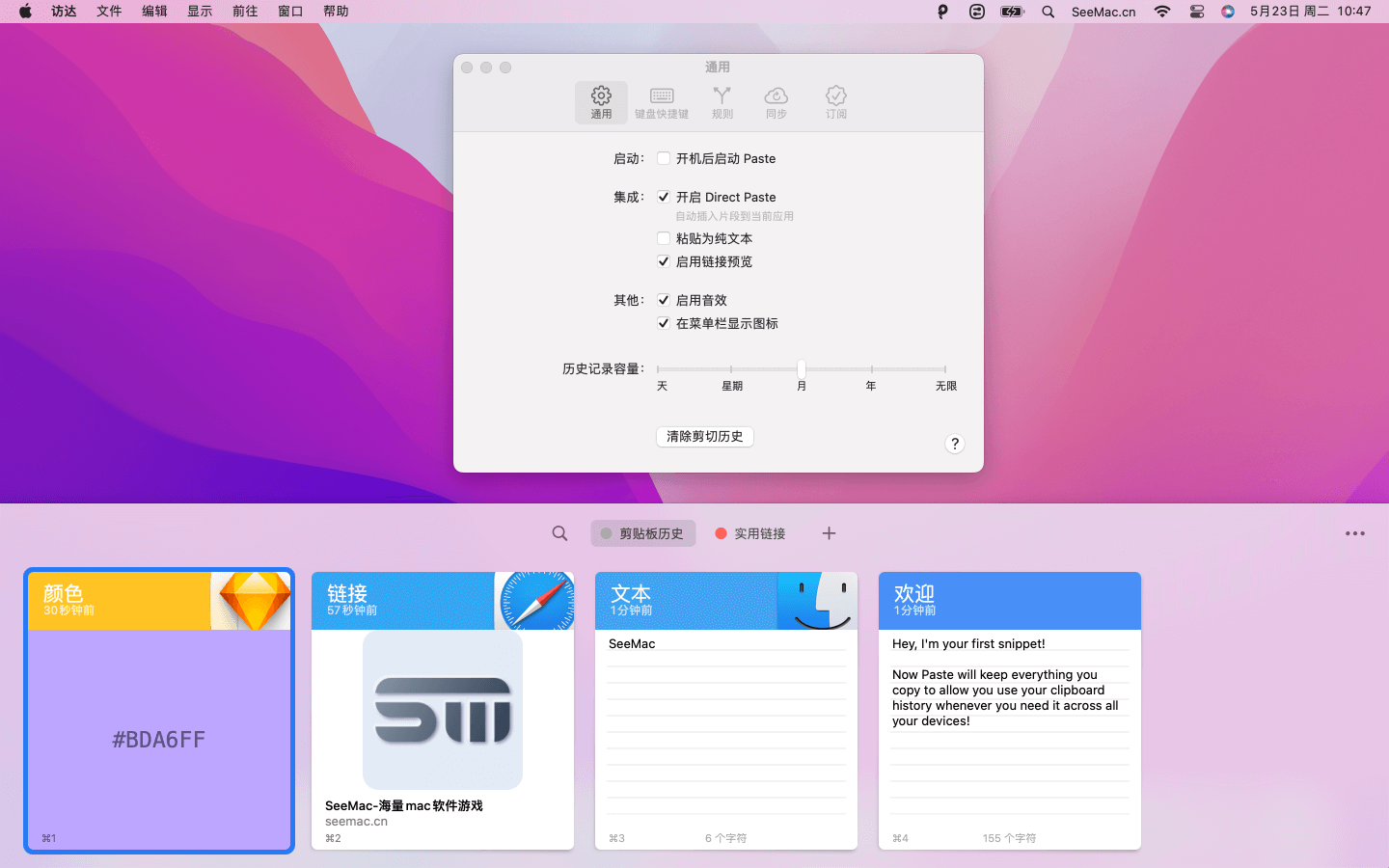Disable sound effects (启用音效) checkbox
The height and width of the screenshot is (868, 1389).
[664, 300]
